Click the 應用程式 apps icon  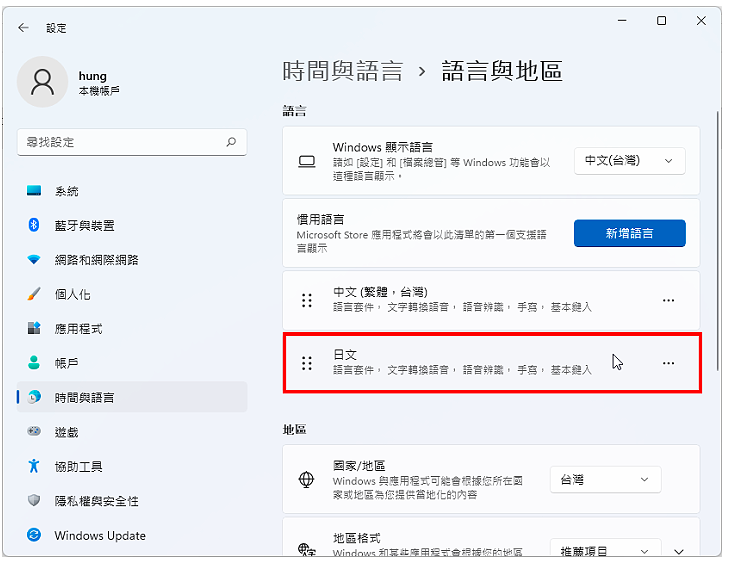click(x=34, y=328)
